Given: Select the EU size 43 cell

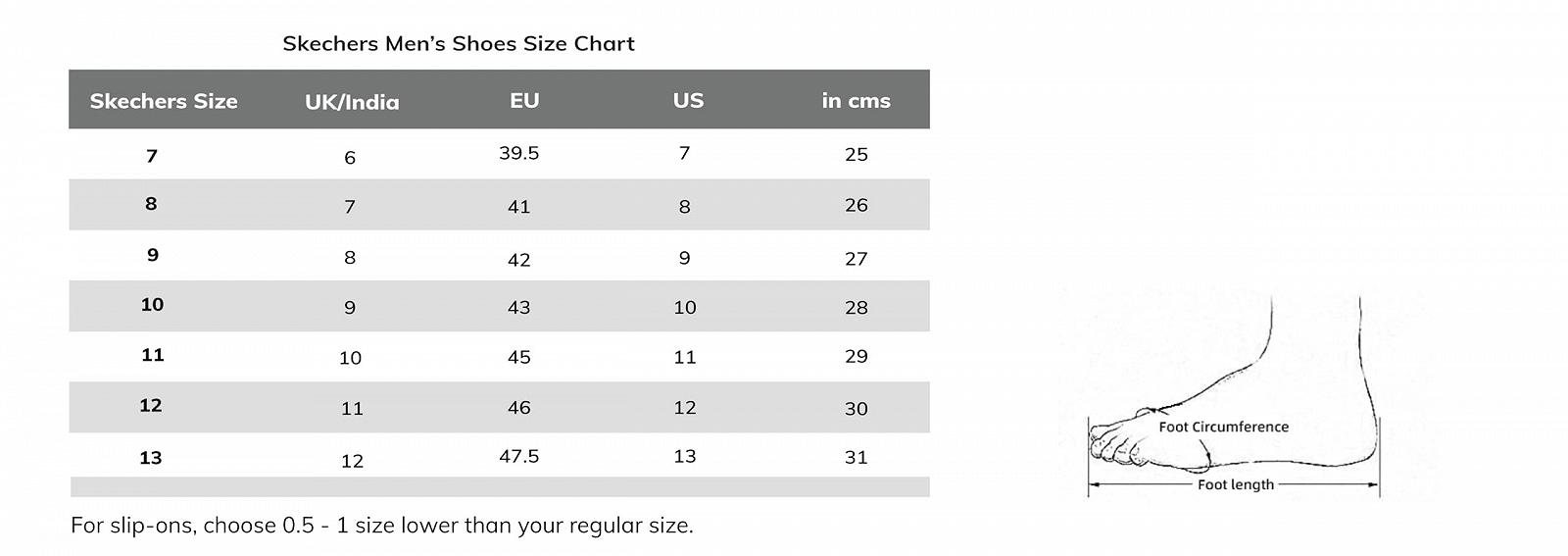Looking at the screenshot, I should coord(518,307).
